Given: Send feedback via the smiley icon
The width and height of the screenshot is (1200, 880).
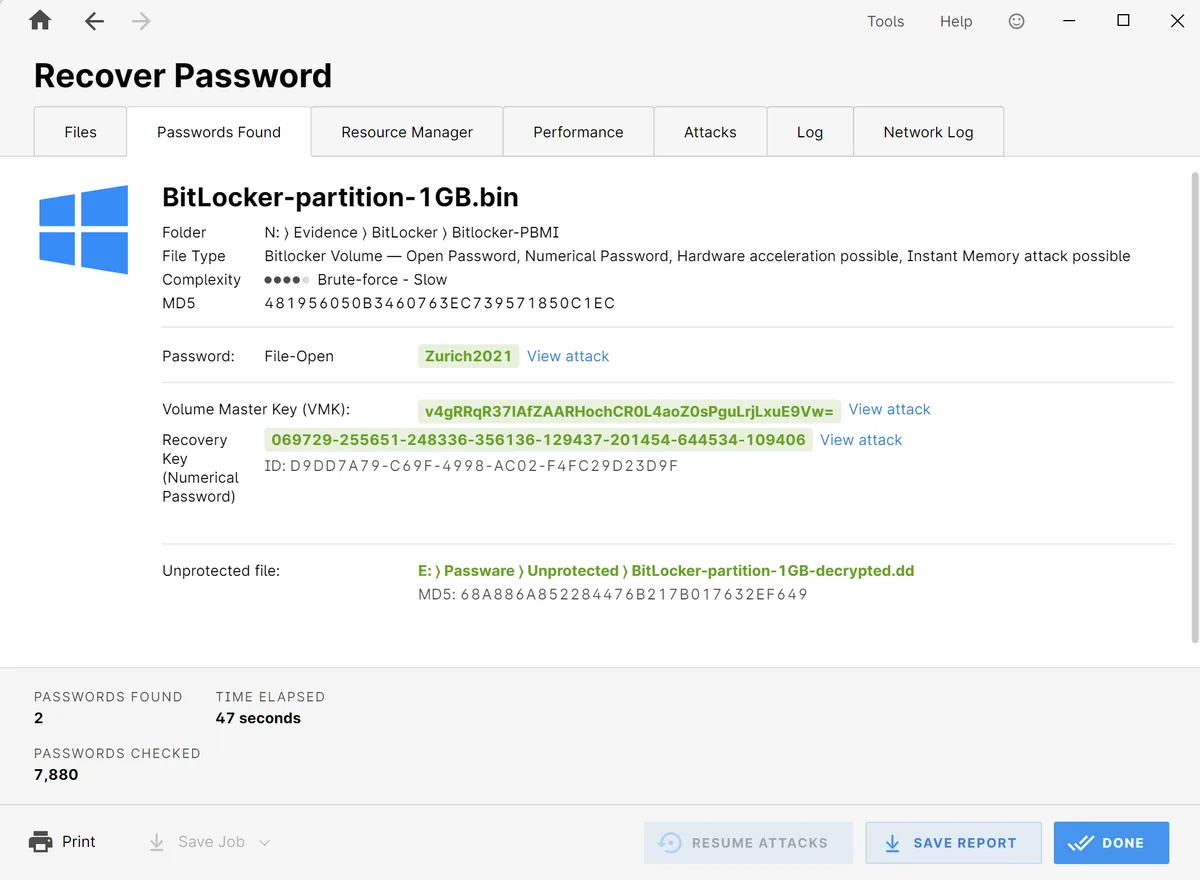Looking at the screenshot, I should pos(1016,21).
